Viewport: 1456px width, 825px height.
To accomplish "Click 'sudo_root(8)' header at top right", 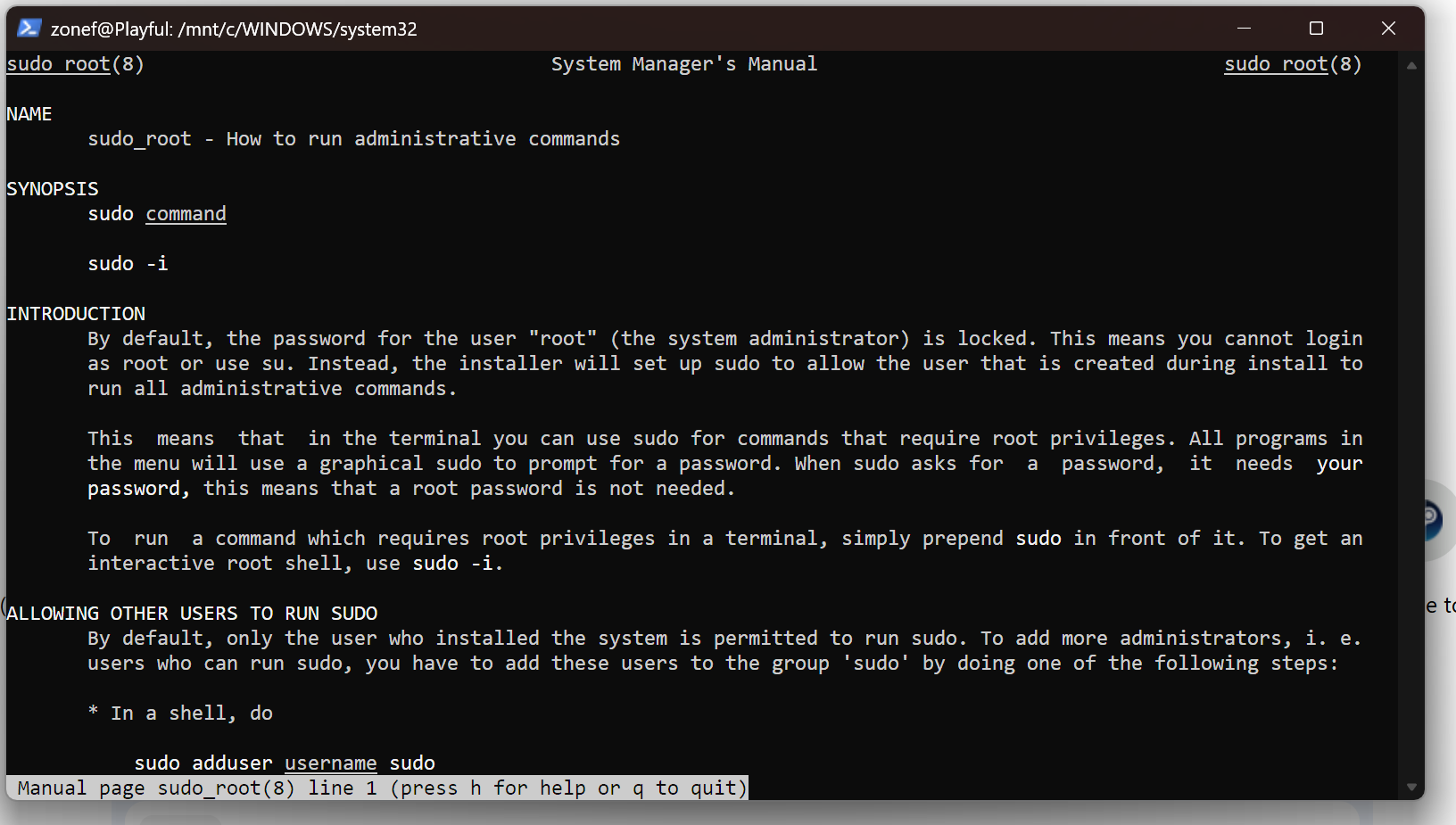I will [x=1293, y=64].
